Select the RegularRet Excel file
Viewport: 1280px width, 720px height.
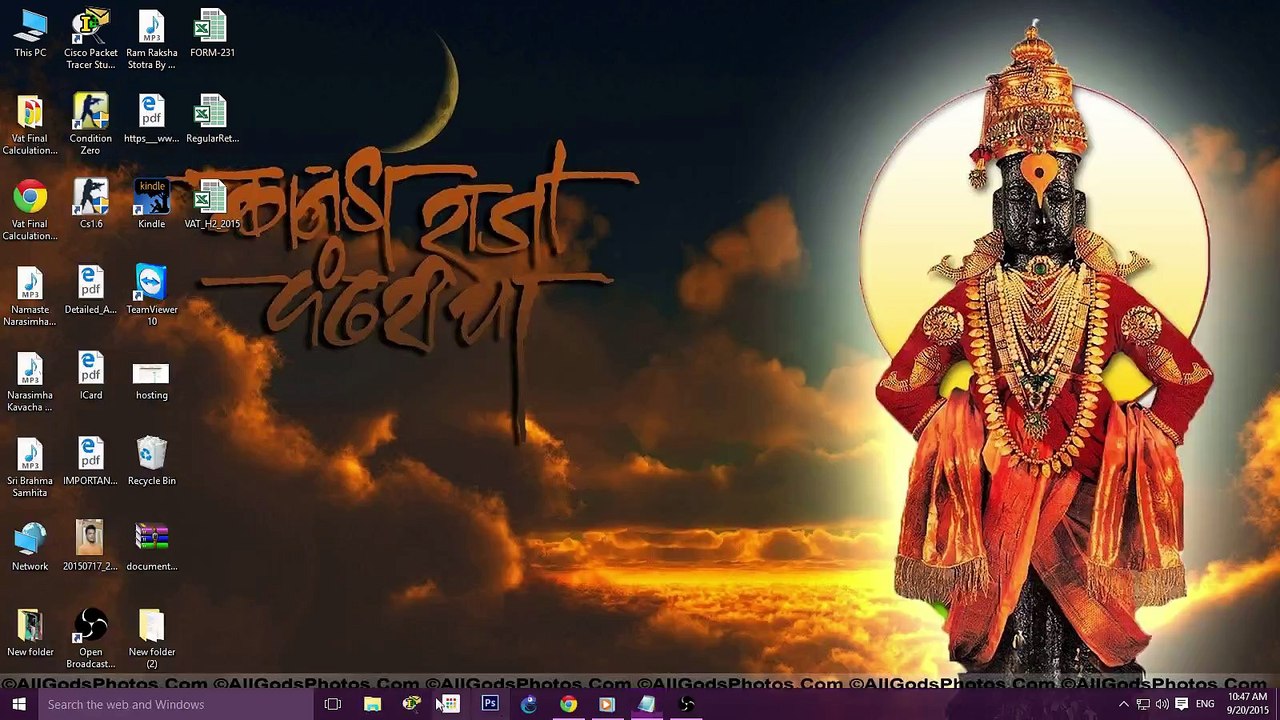pyautogui.click(x=212, y=121)
